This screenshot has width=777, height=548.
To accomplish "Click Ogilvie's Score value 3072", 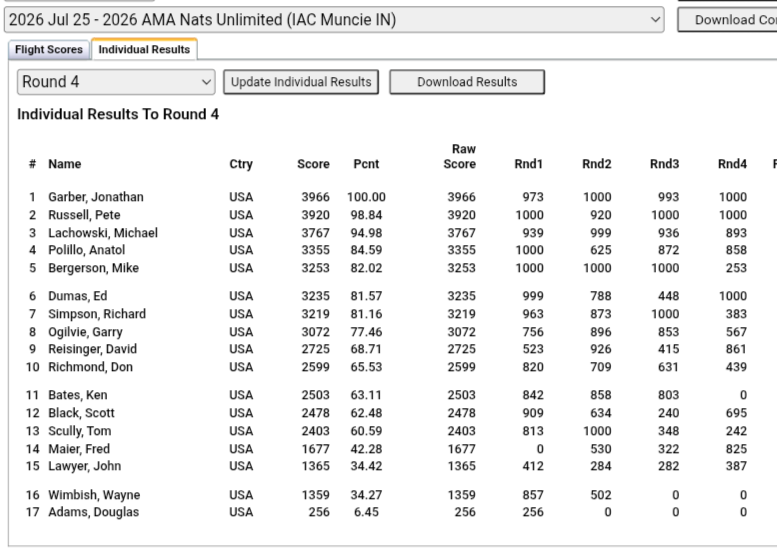I will (x=316, y=332).
